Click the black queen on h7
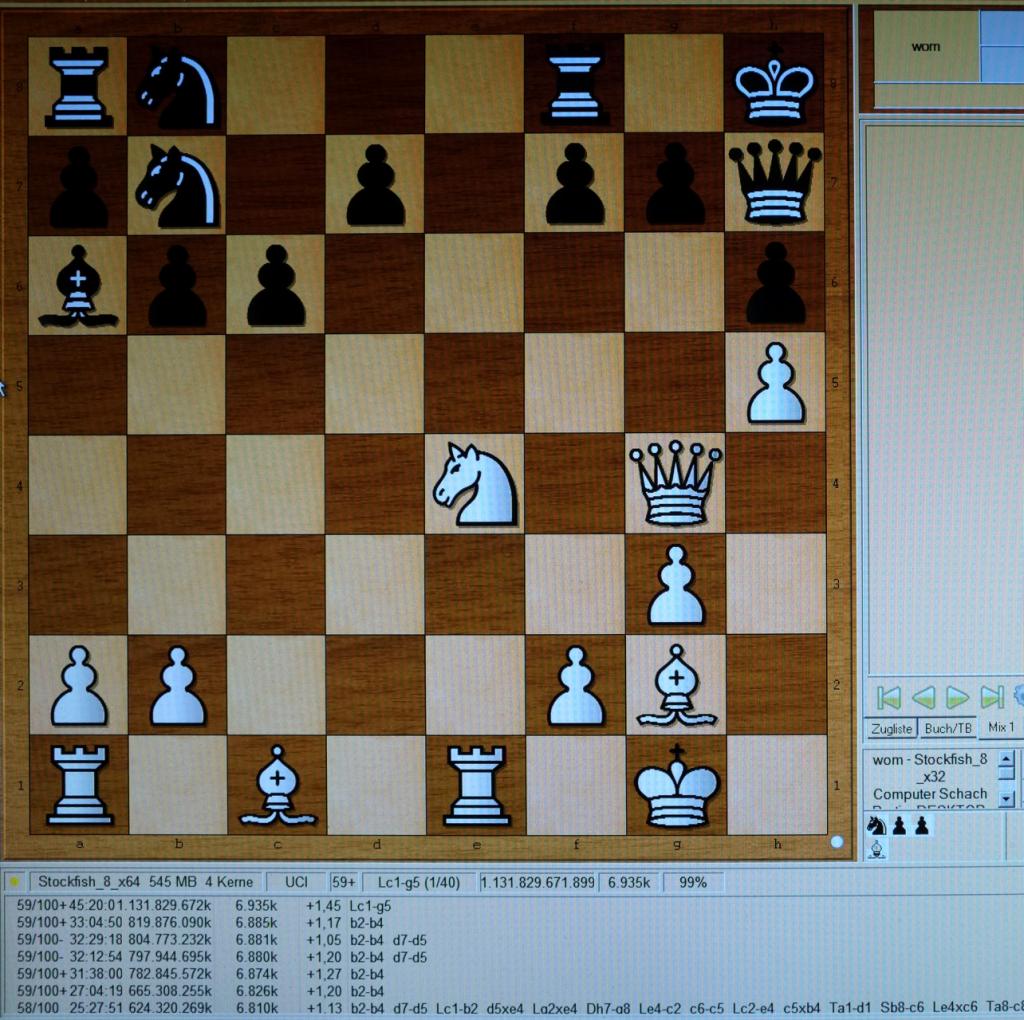 pyautogui.click(x=775, y=183)
